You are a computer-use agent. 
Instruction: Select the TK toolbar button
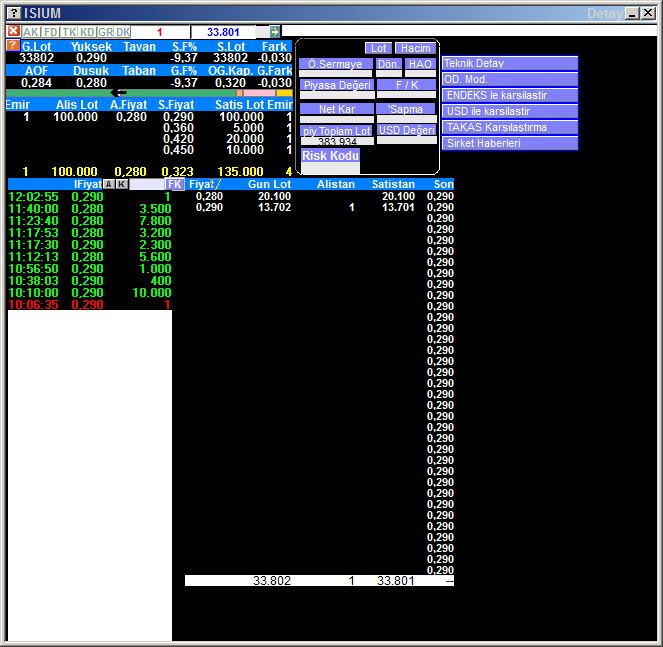click(68, 32)
